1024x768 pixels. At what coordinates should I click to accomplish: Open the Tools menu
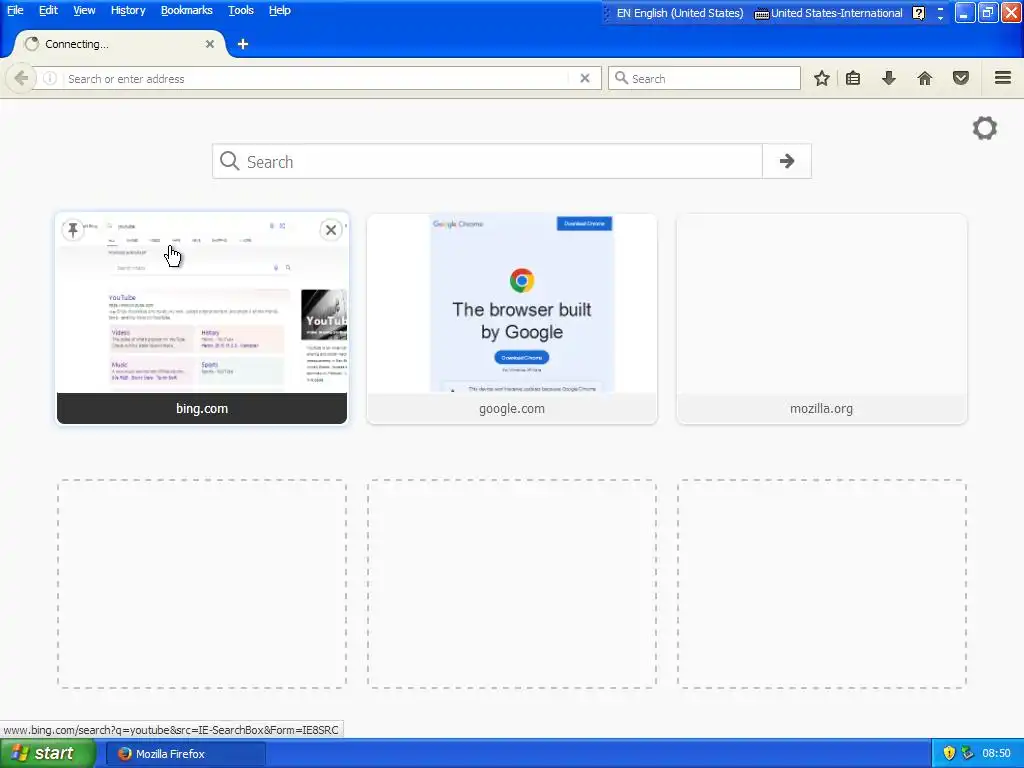(x=241, y=10)
